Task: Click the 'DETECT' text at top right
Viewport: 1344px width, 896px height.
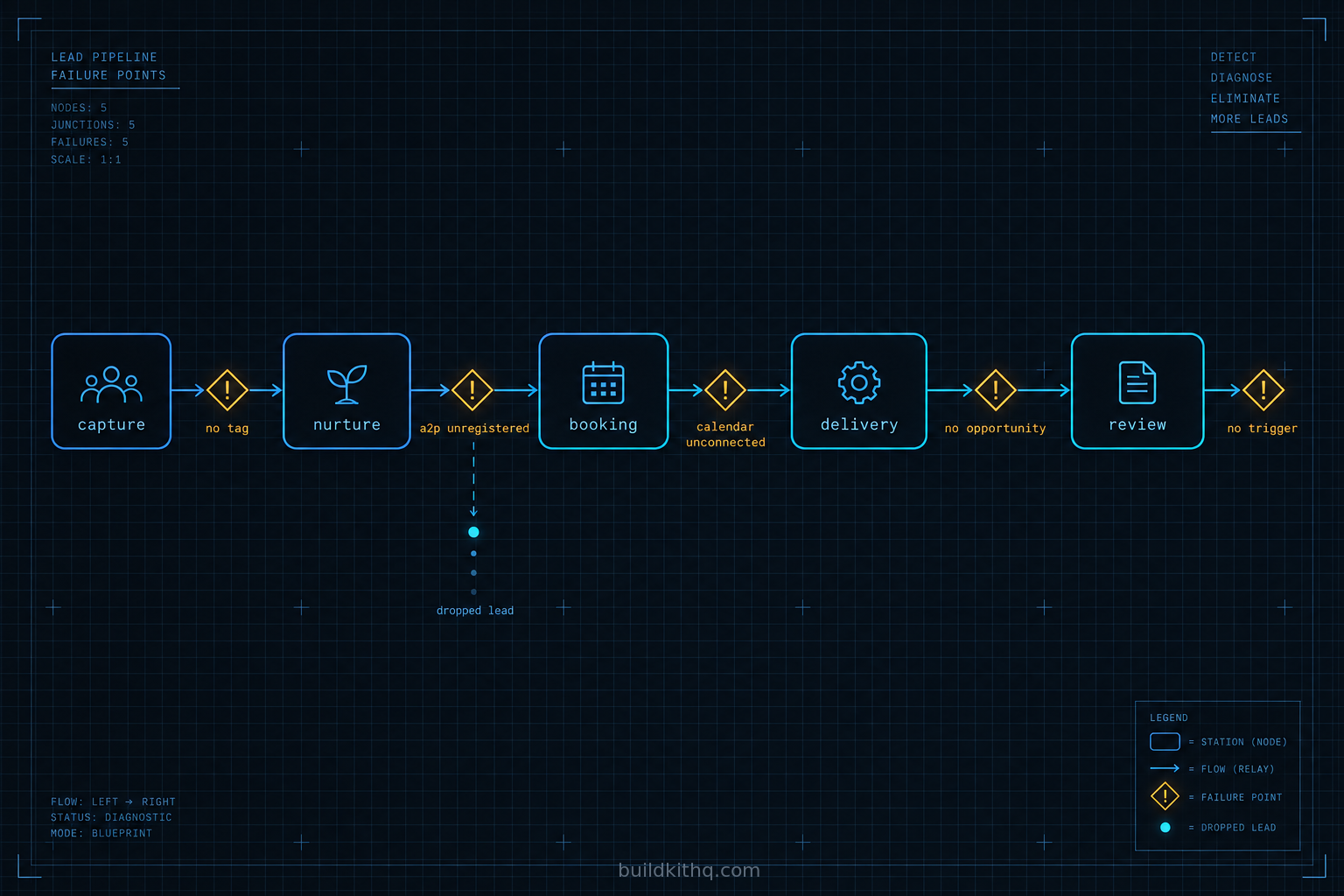Action: tap(1234, 57)
